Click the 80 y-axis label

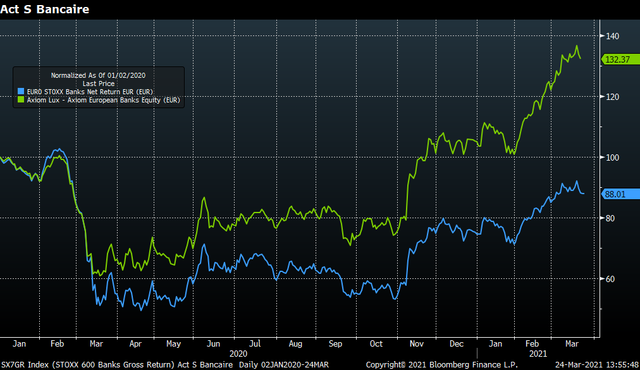click(x=611, y=219)
